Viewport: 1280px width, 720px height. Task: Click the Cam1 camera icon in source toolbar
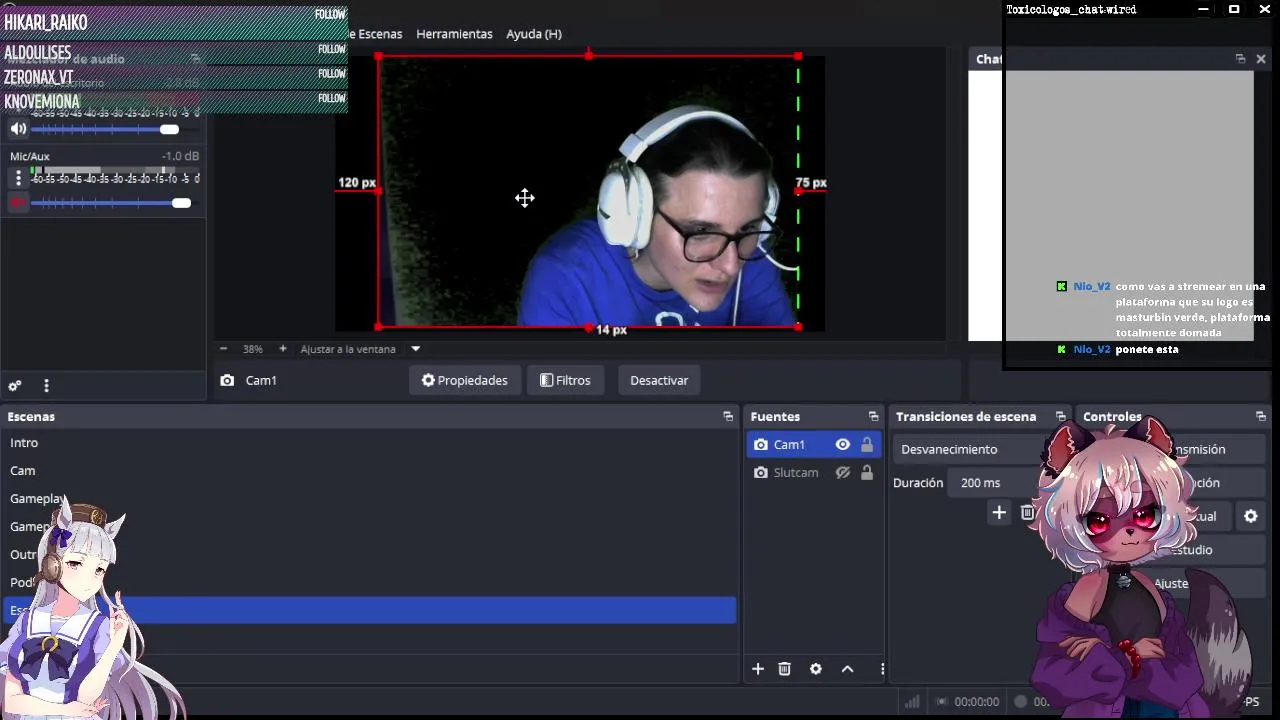[x=227, y=380]
